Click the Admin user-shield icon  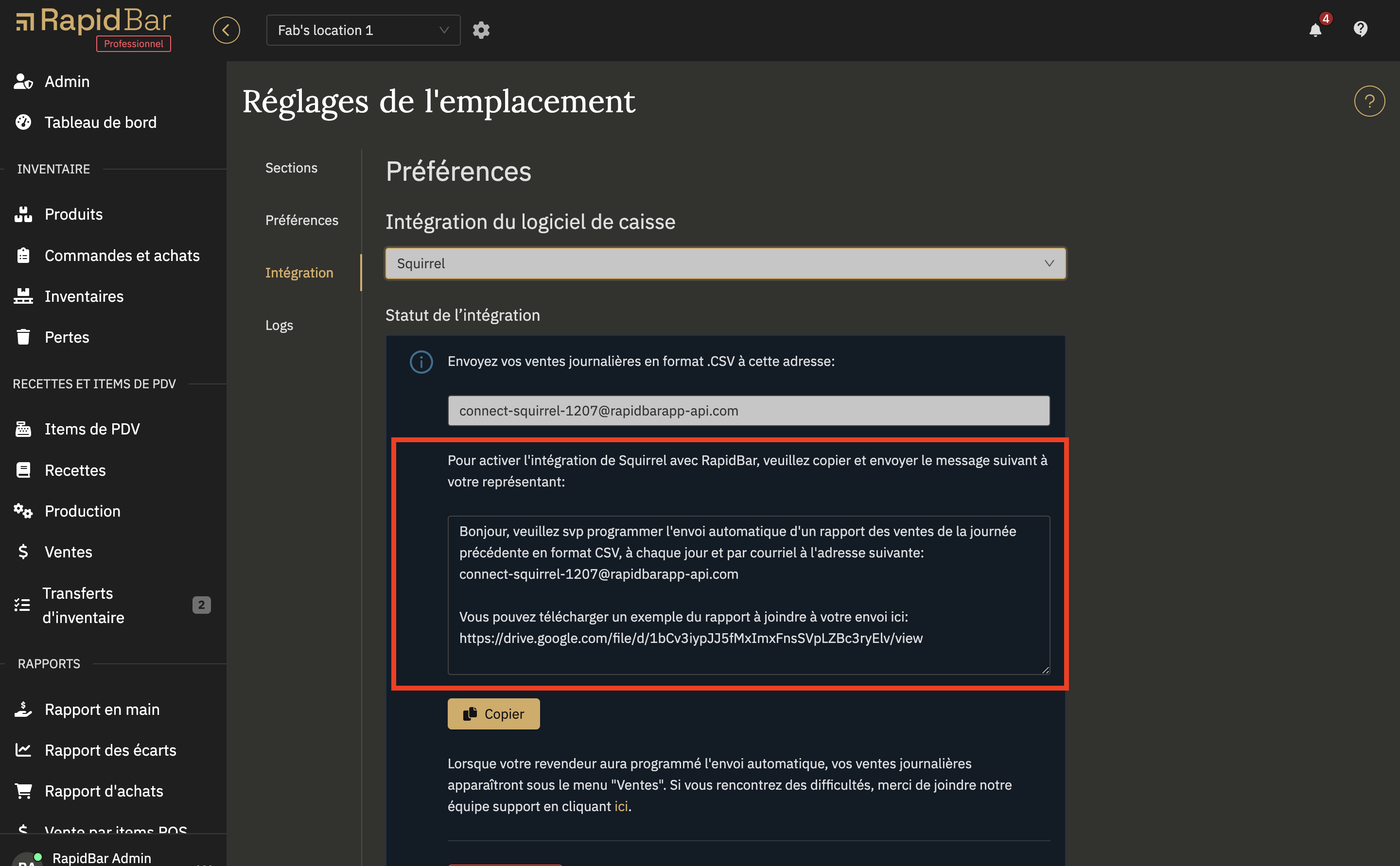(23, 81)
